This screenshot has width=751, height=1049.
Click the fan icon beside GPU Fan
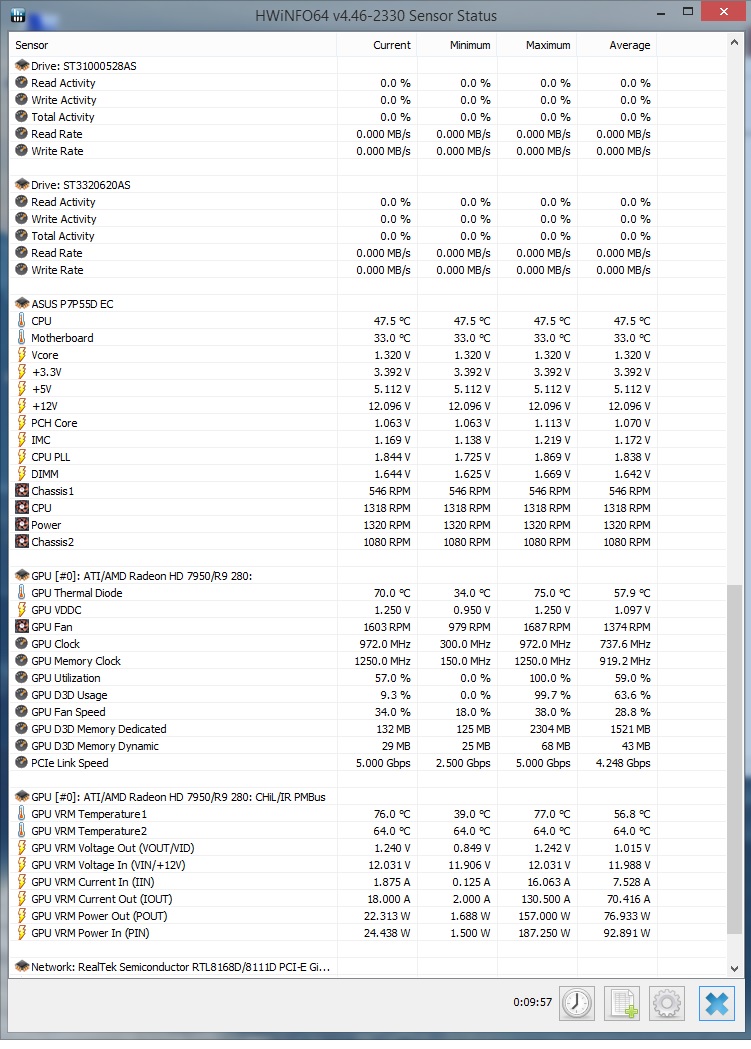[x=21, y=627]
